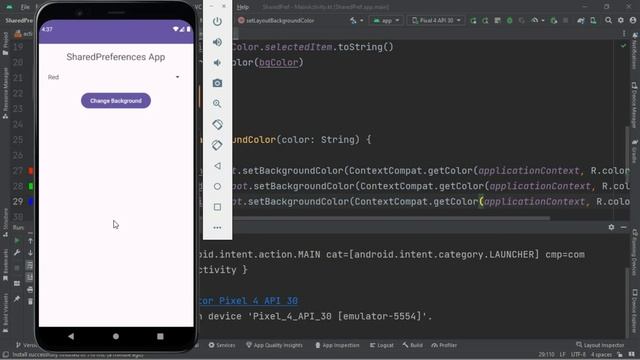Open the Layout Inspector tab

click(600, 345)
